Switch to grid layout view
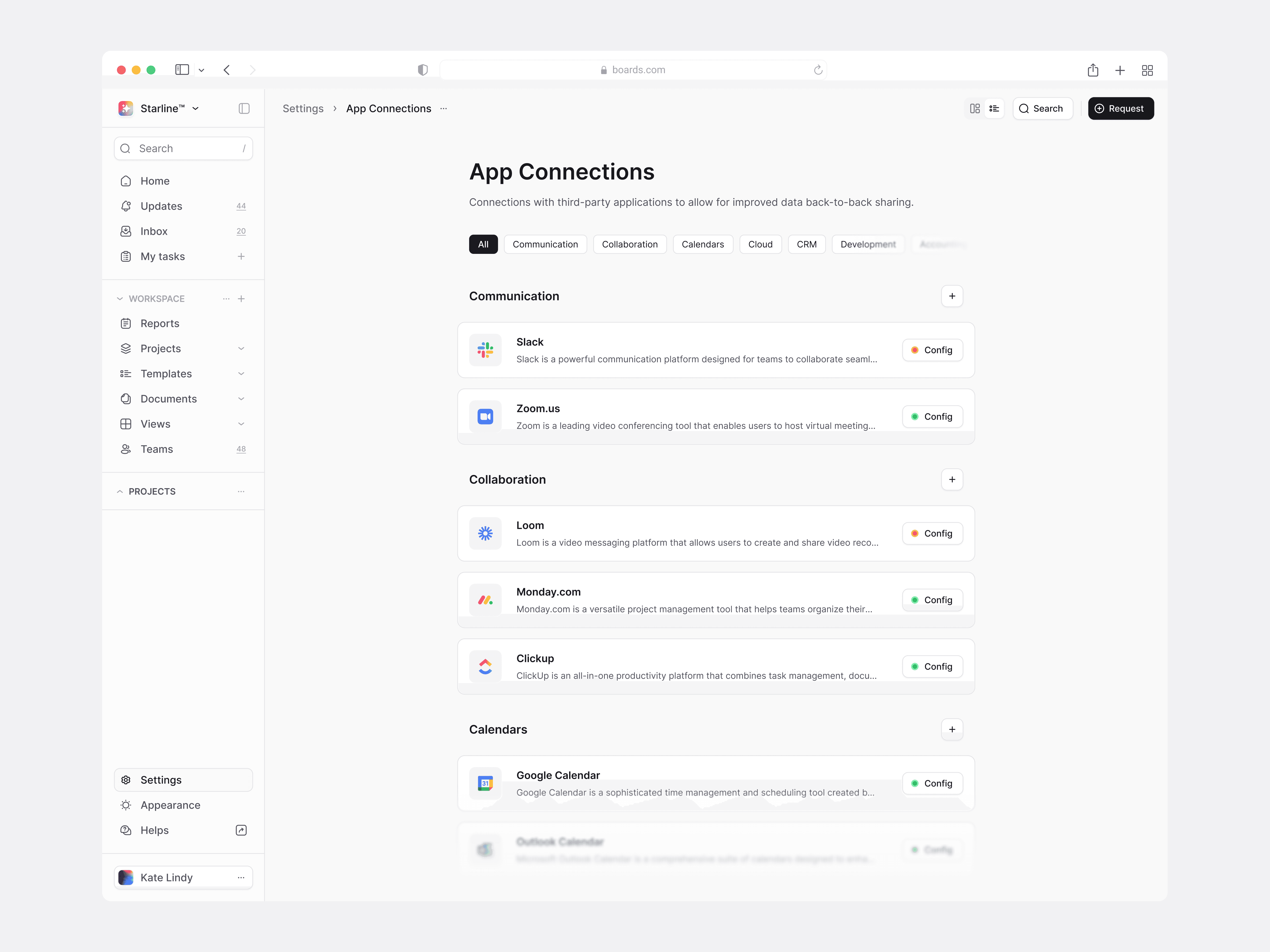The width and height of the screenshot is (1270, 952). [975, 108]
